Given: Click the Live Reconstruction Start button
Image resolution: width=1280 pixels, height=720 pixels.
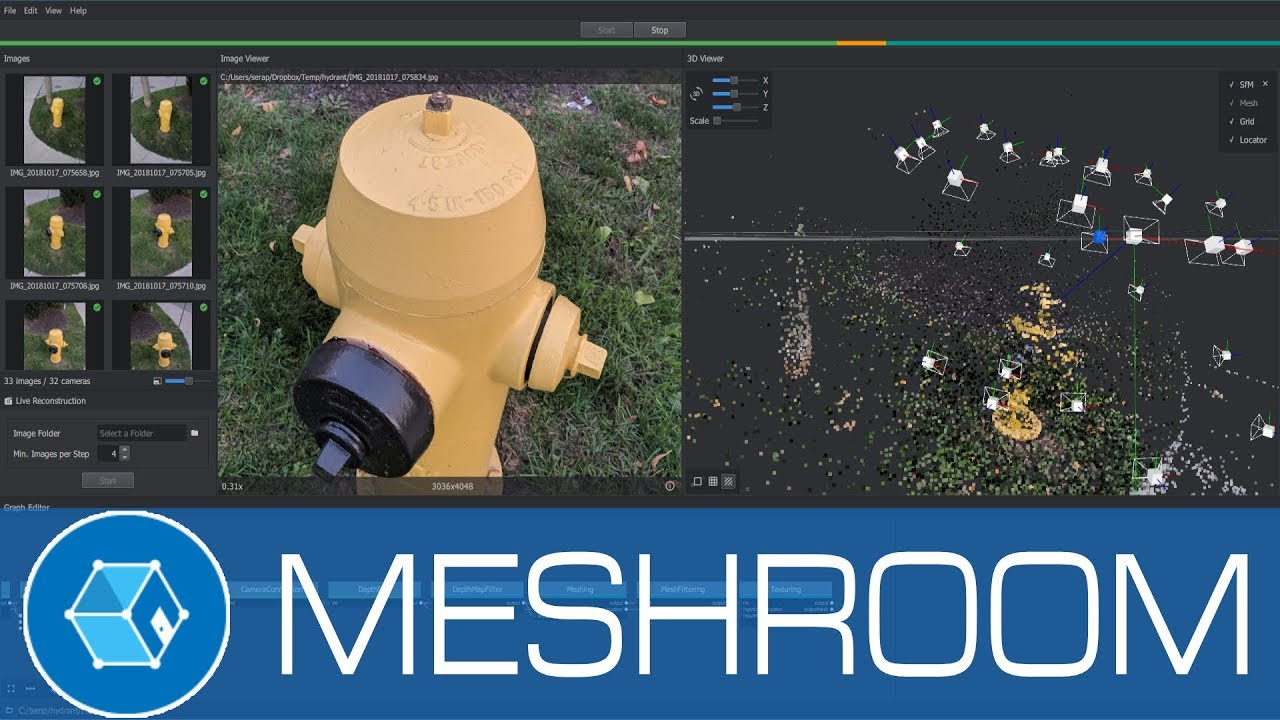Looking at the screenshot, I should [108, 480].
